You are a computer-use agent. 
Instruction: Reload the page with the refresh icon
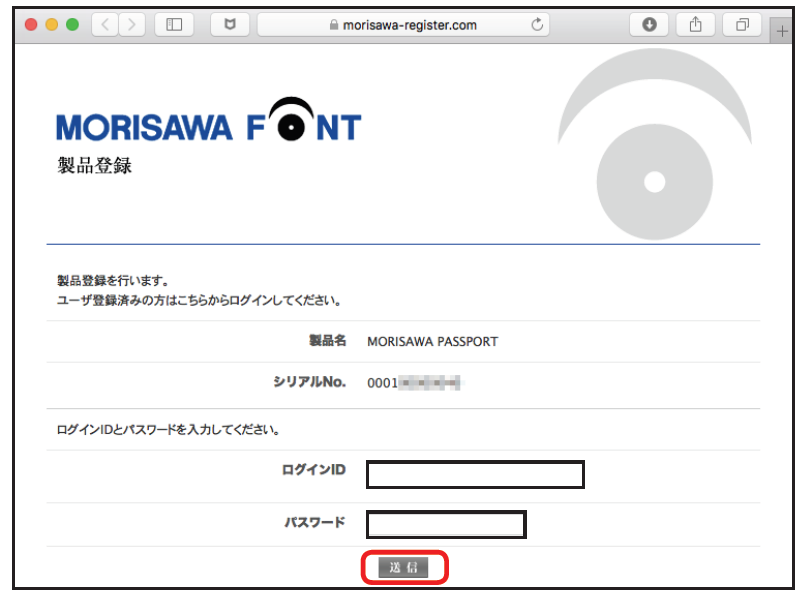[x=537, y=24]
